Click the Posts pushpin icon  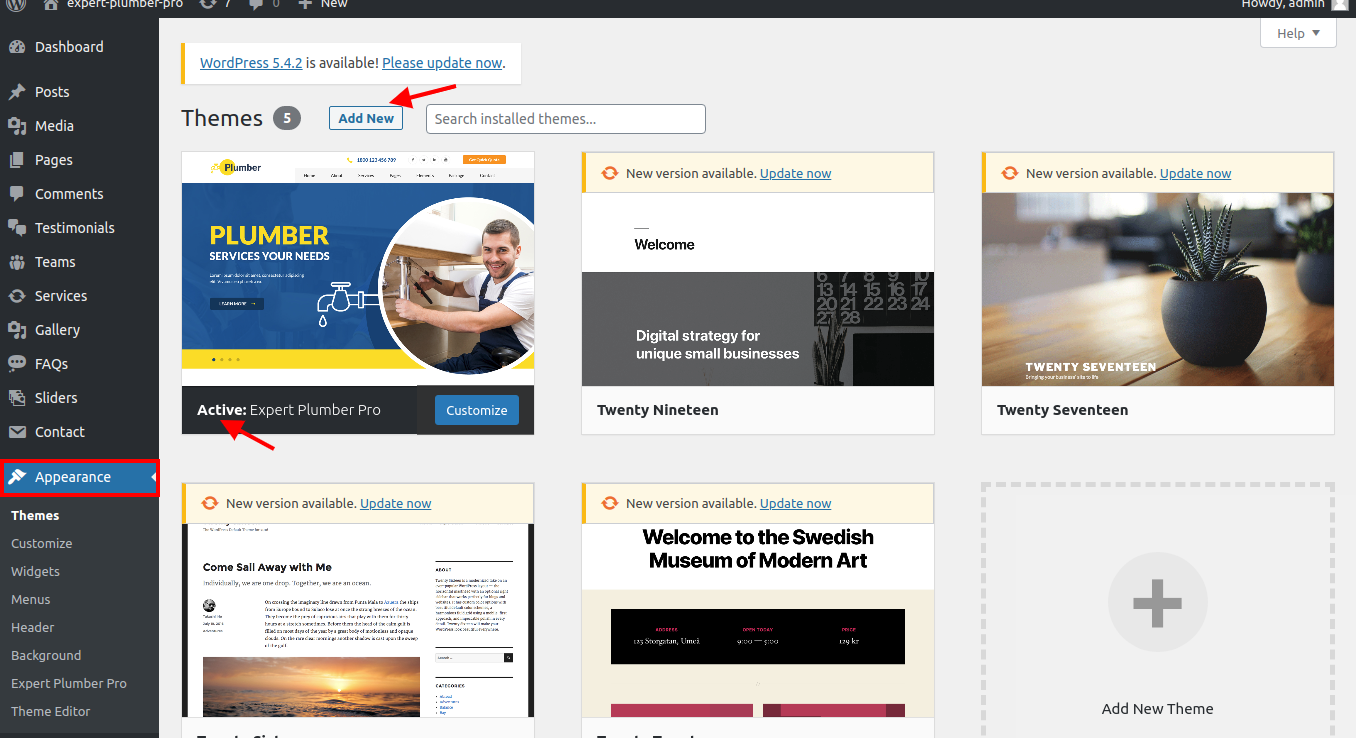pos(17,92)
